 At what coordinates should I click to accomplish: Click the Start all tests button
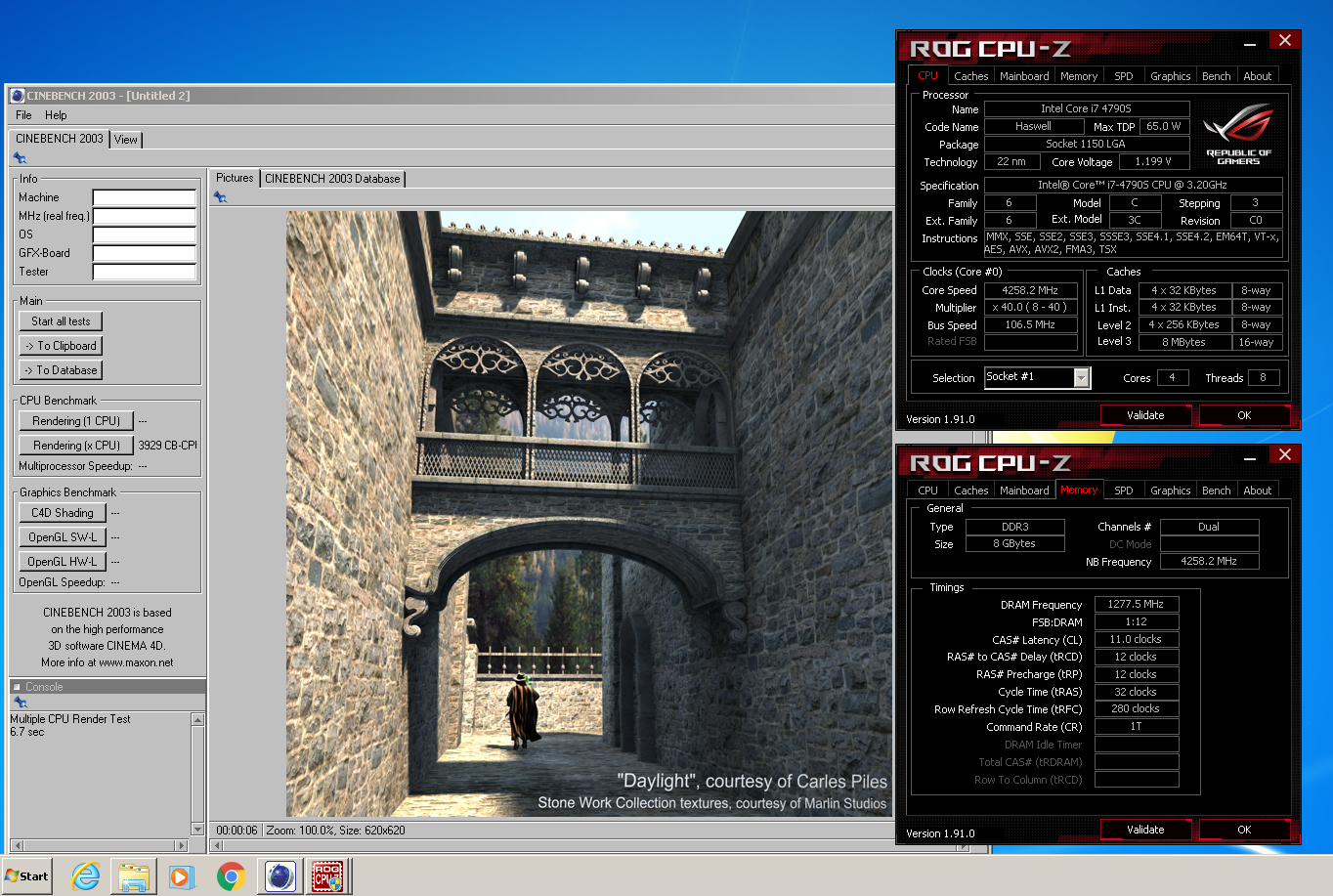[61, 321]
